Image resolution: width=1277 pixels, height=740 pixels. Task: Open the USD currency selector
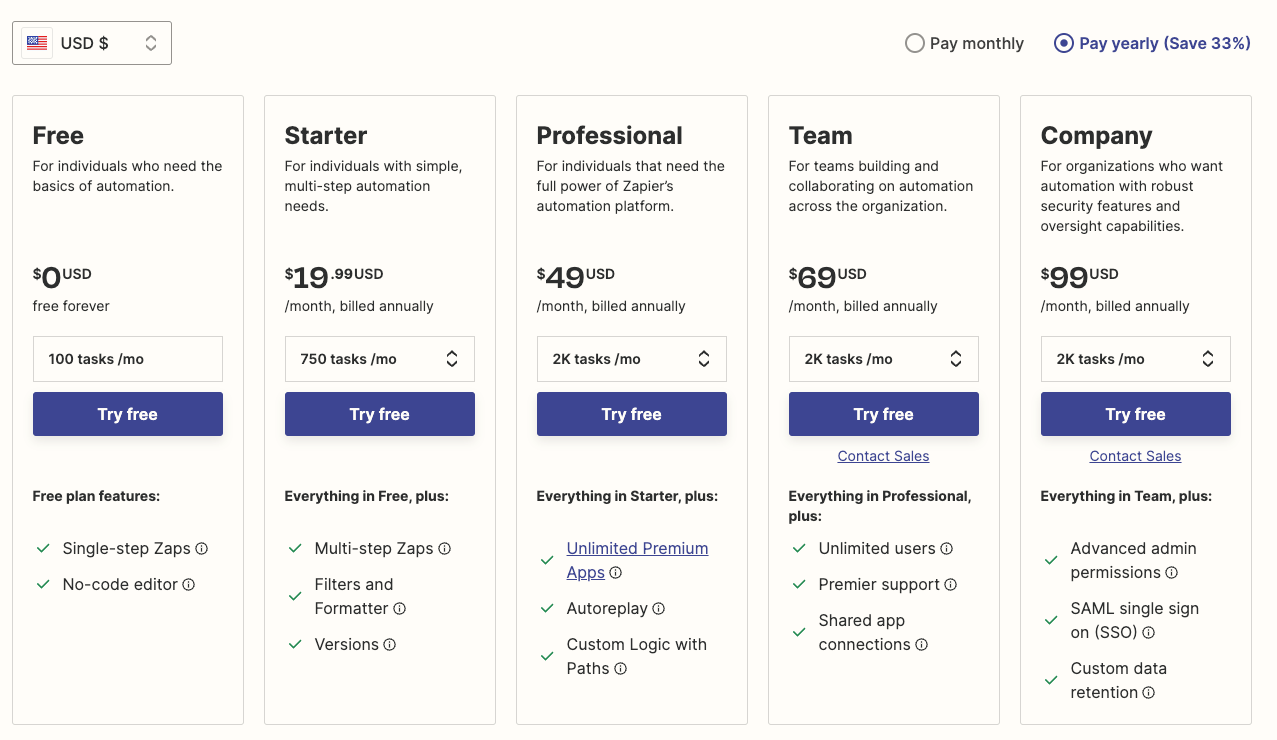[92, 43]
